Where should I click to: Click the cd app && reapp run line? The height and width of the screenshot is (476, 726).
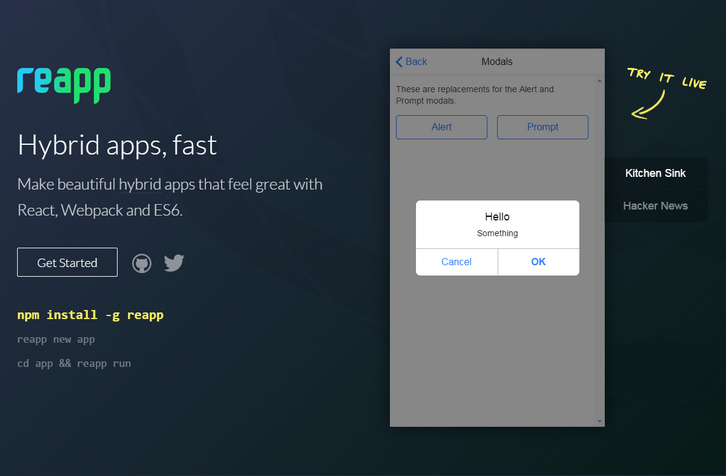tap(74, 363)
